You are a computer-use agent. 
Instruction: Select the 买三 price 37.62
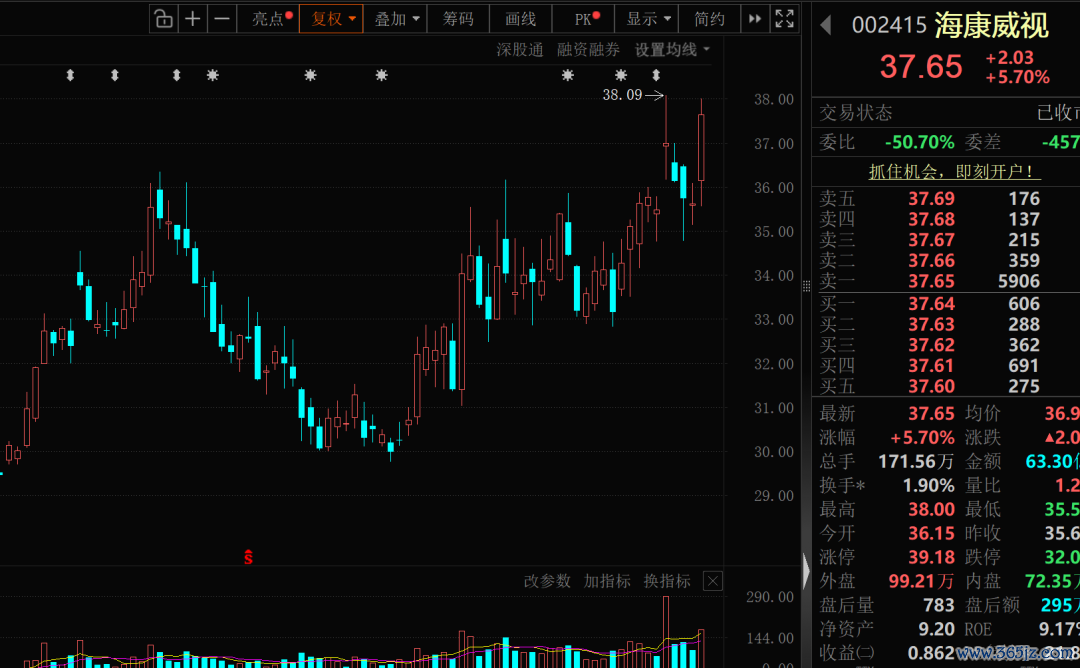[931, 345]
